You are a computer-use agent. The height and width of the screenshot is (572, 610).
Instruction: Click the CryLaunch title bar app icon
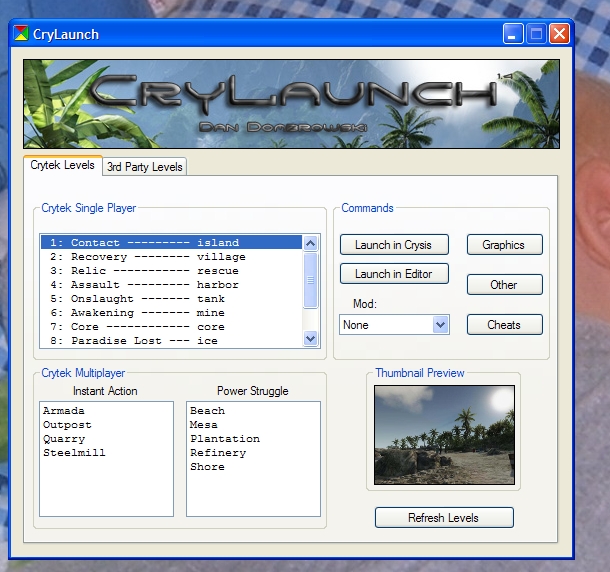point(21,34)
